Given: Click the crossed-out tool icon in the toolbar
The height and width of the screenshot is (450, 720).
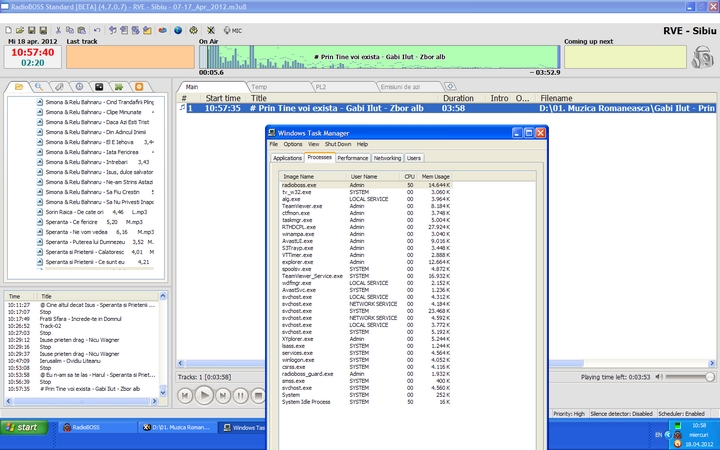Looking at the screenshot, I should point(211,30).
